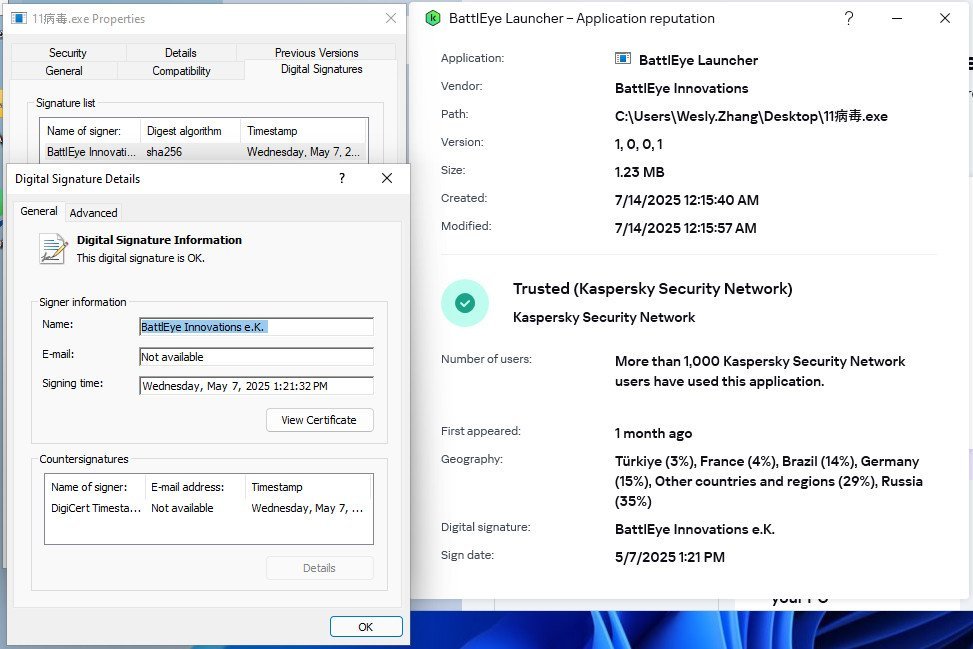The width and height of the screenshot is (973, 649).
Task: Click the OK button
Action: (x=366, y=627)
